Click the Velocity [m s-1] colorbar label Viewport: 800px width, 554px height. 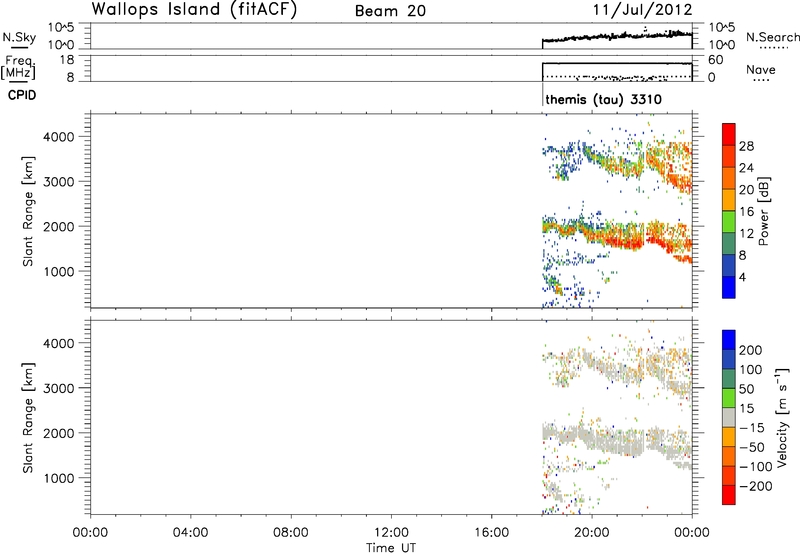782,417
